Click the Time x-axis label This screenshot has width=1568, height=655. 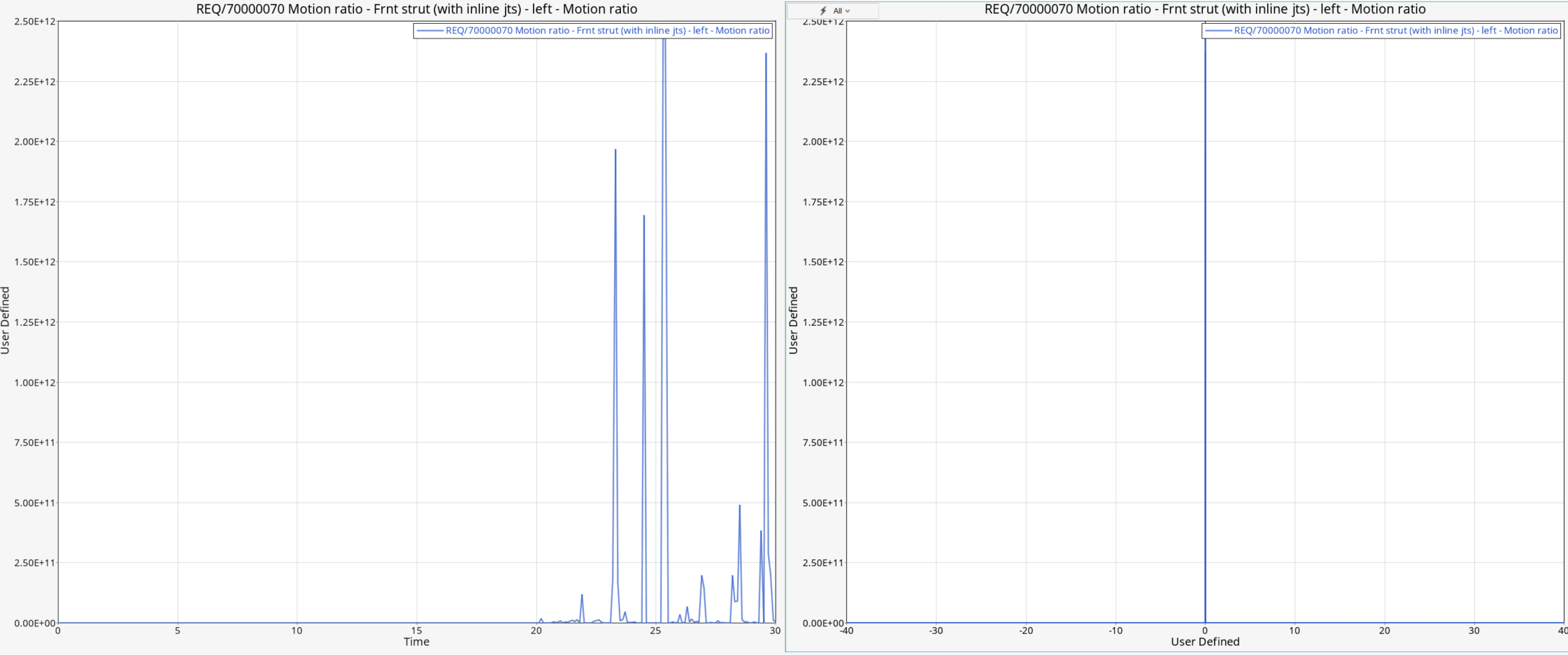point(417,642)
